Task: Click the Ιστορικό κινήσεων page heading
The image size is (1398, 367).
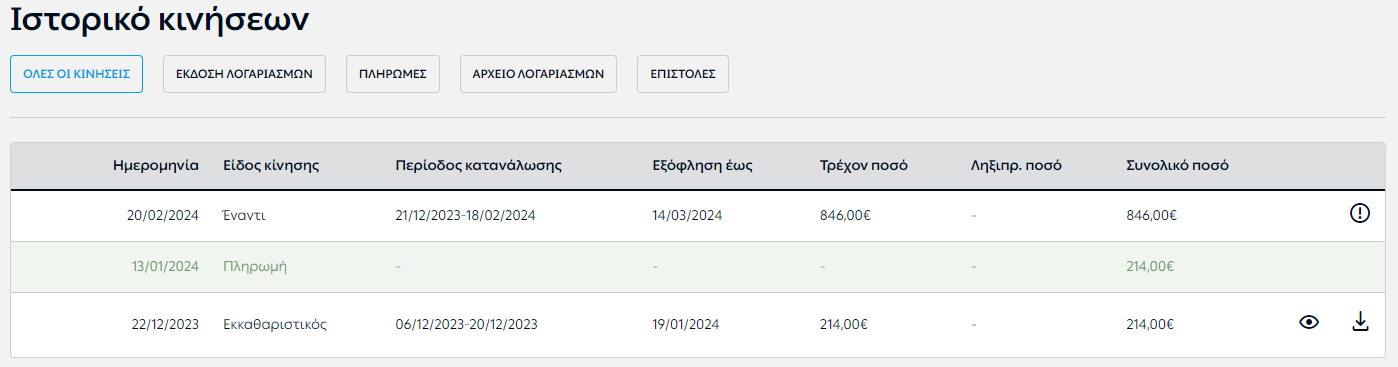Action: 159,19
